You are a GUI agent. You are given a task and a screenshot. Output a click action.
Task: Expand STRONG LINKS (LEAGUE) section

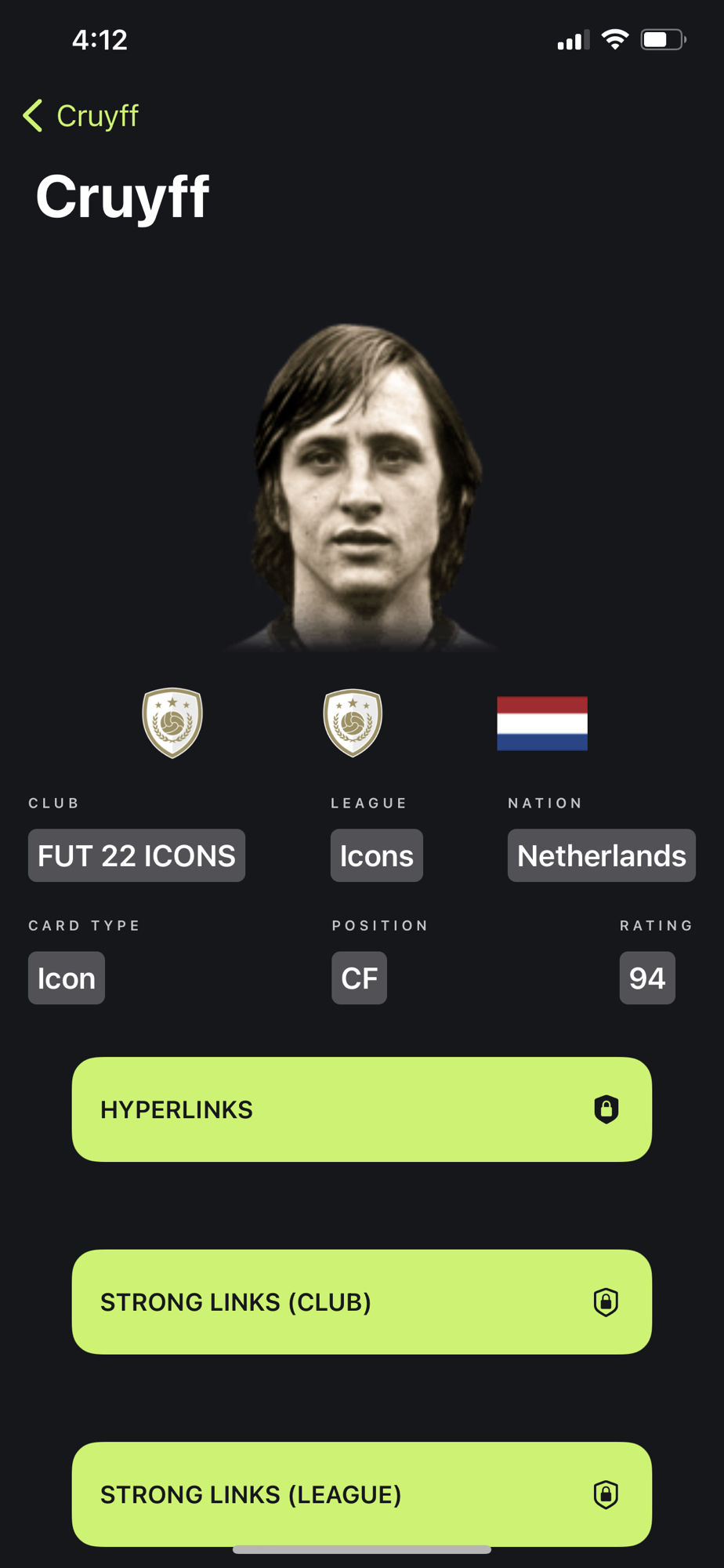(362, 1494)
